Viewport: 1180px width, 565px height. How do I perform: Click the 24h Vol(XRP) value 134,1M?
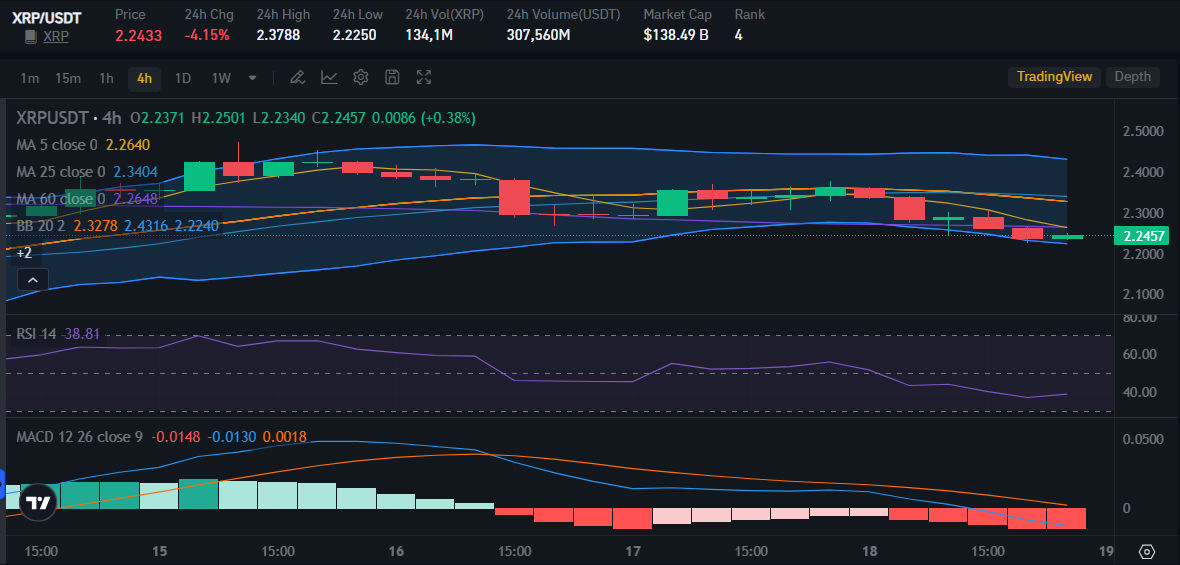click(x=429, y=35)
